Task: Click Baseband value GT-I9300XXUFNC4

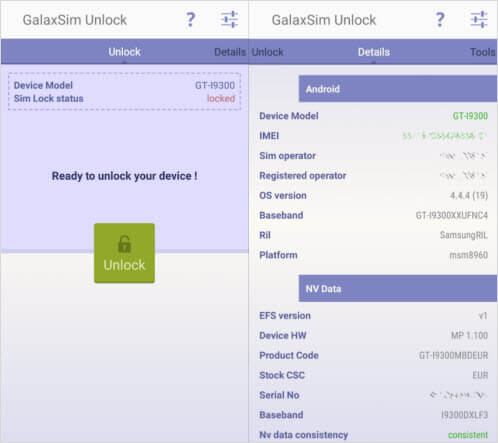Action: tap(452, 215)
